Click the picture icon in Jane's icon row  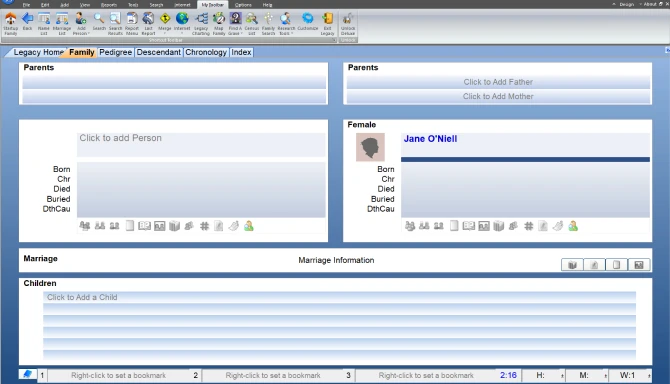[x=484, y=226]
